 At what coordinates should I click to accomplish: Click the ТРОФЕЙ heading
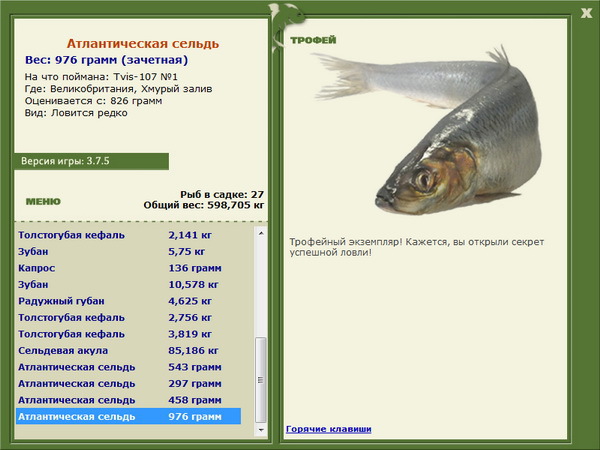tap(313, 40)
